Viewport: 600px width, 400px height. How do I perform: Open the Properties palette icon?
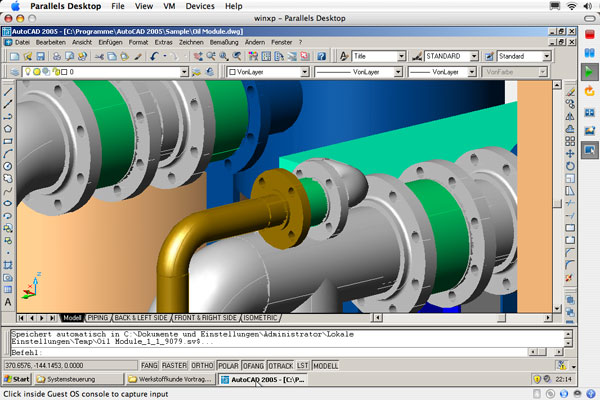(x=253, y=56)
